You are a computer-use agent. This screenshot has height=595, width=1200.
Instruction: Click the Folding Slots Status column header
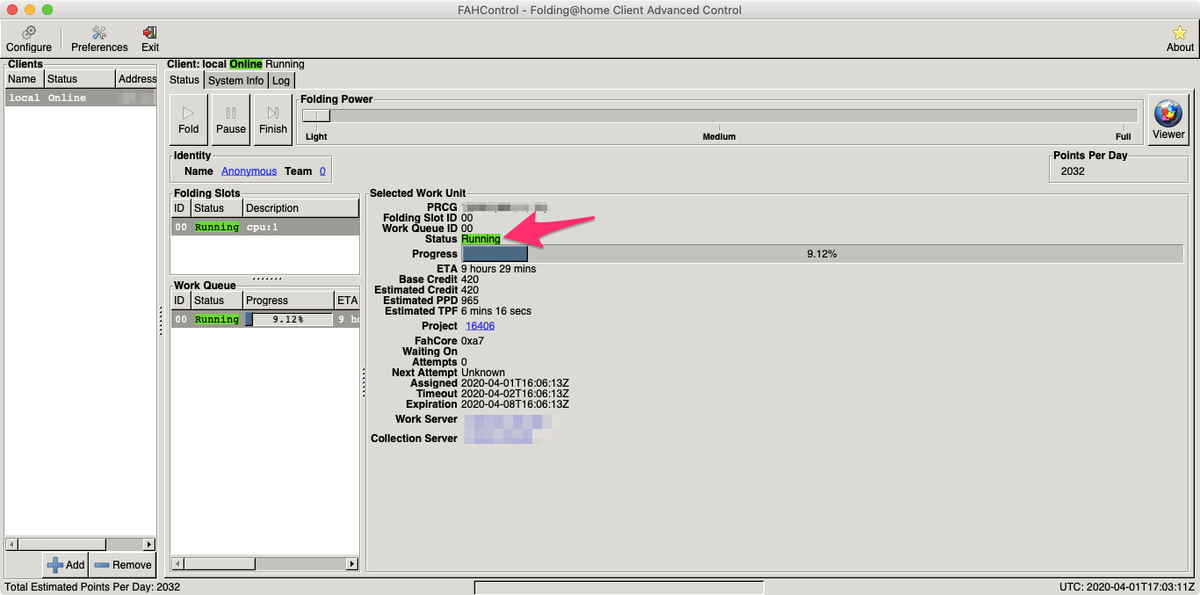[x=216, y=208]
